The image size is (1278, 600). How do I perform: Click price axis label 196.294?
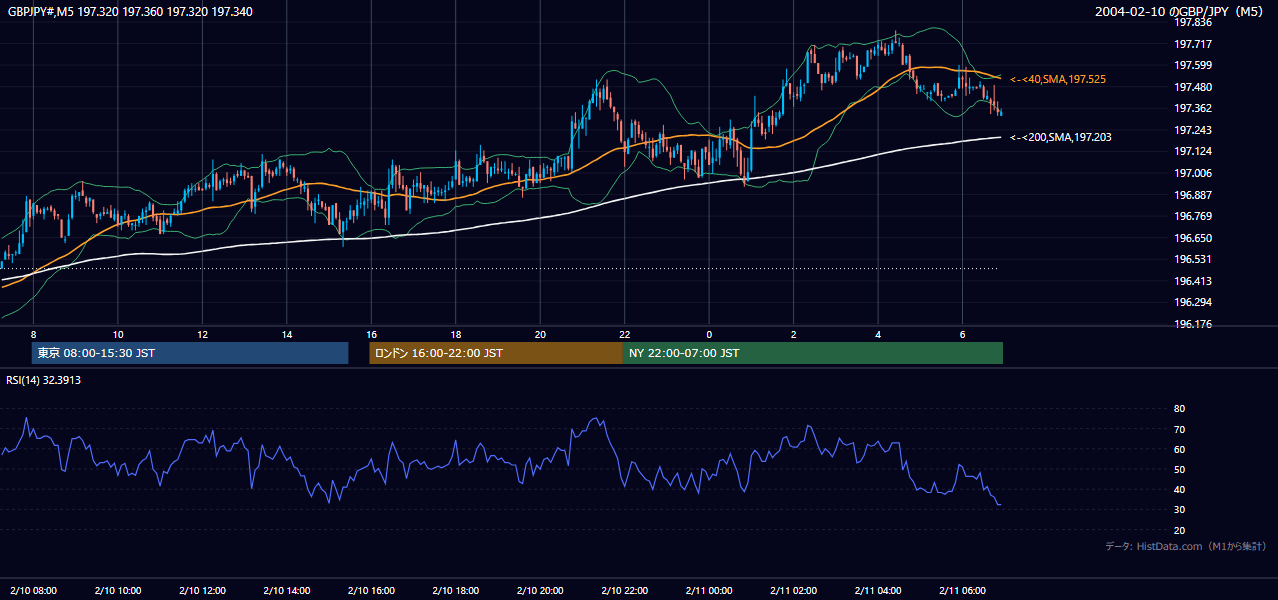point(1192,302)
